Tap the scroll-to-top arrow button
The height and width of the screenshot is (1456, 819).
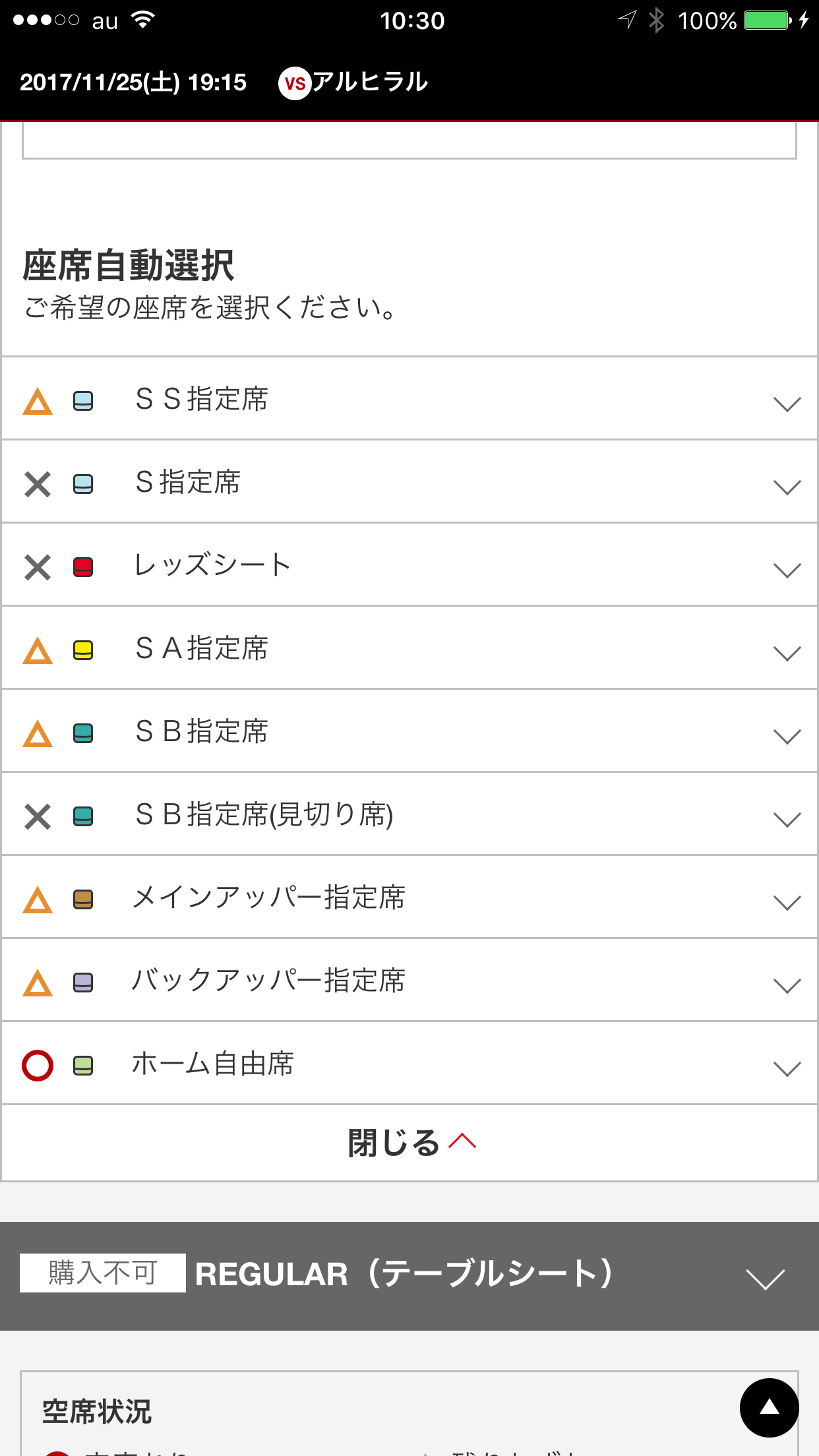[769, 1407]
